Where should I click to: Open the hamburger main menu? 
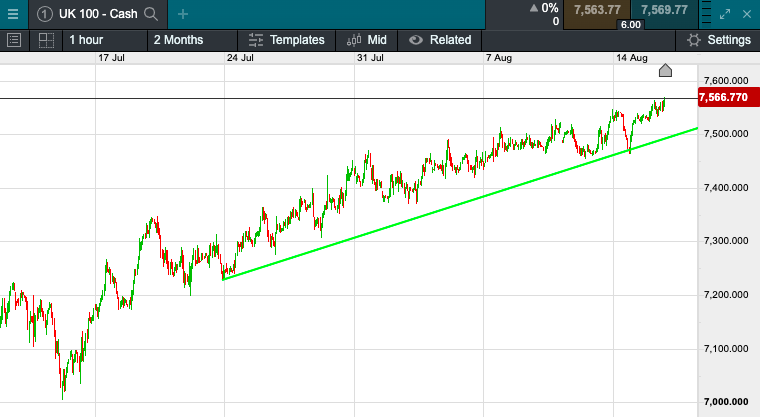click(x=12, y=13)
